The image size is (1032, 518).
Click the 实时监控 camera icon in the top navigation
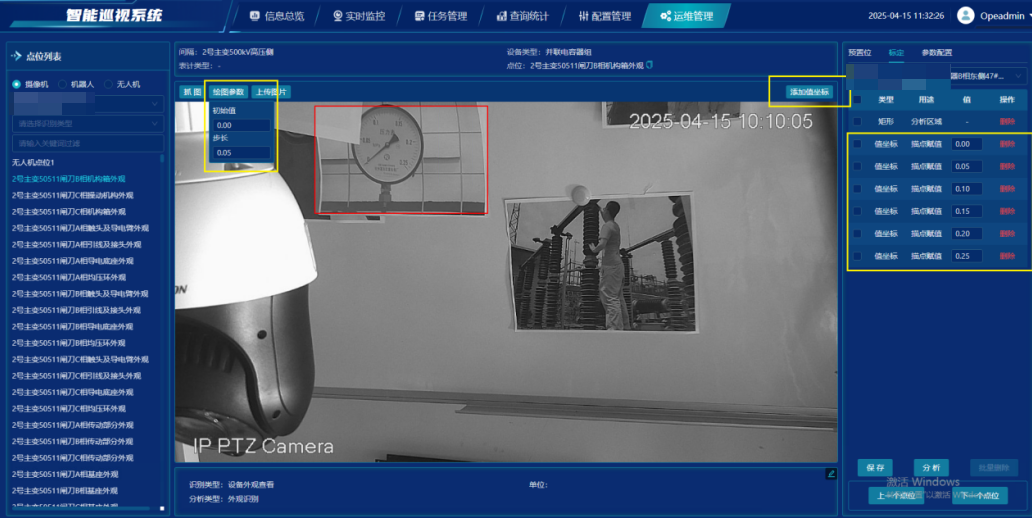click(338, 16)
